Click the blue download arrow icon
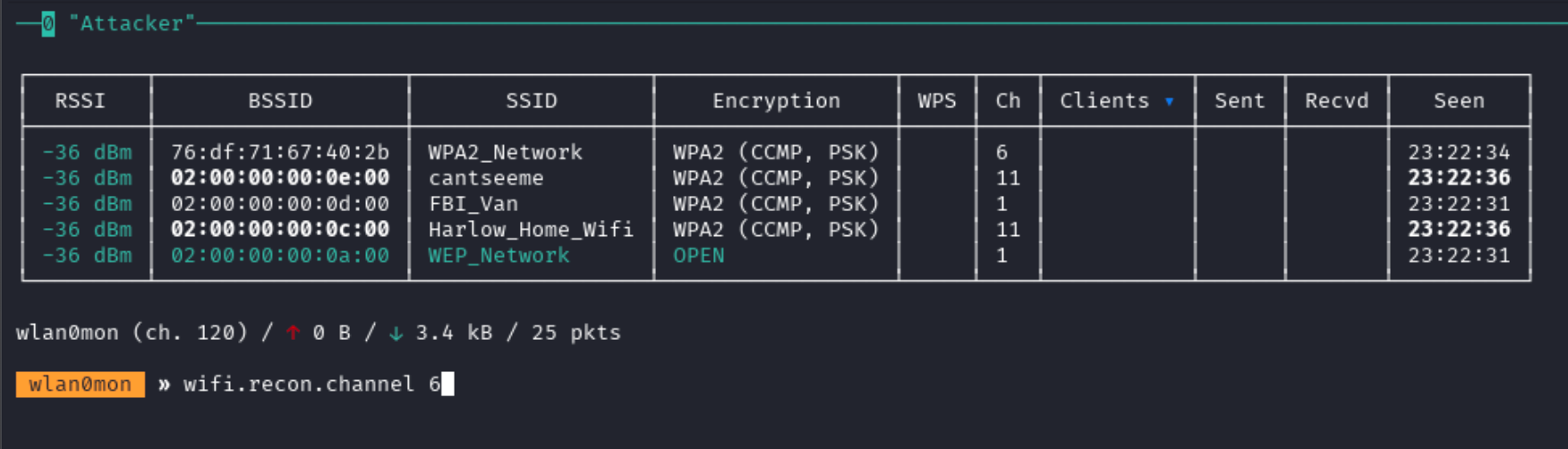 point(396,333)
